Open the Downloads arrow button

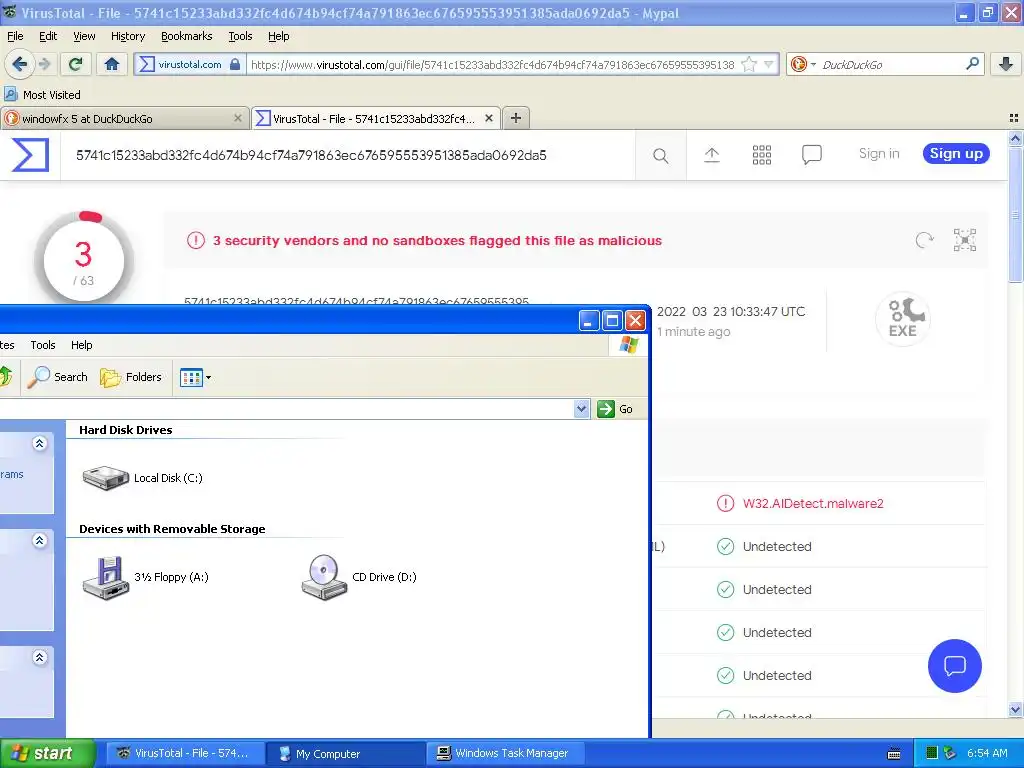pos(1006,64)
